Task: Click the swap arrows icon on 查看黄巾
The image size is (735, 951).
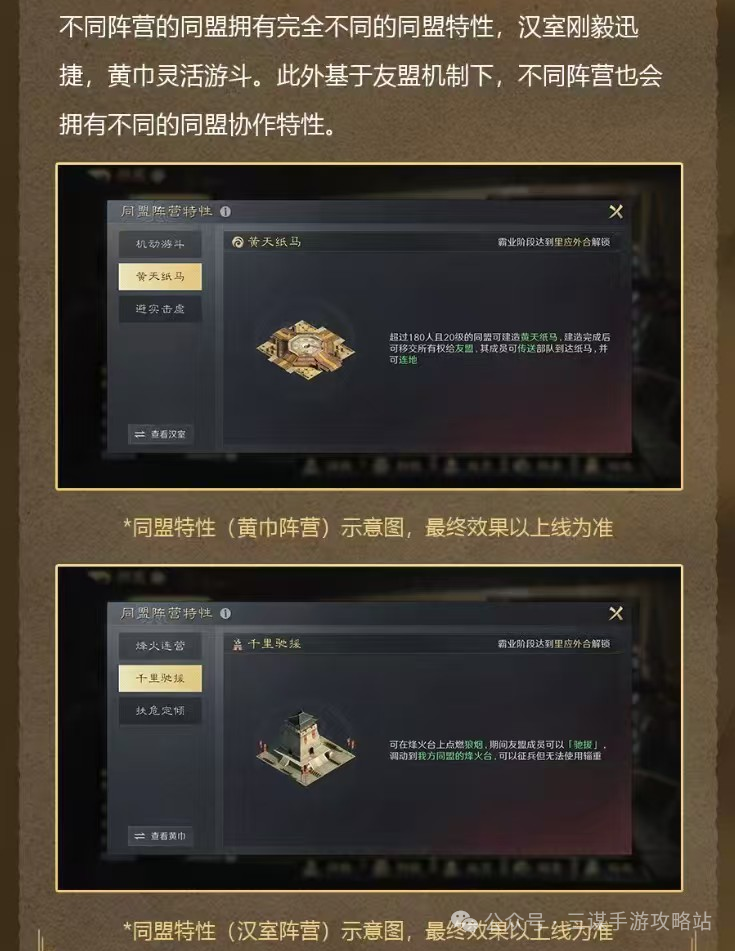Action: tap(139, 836)
